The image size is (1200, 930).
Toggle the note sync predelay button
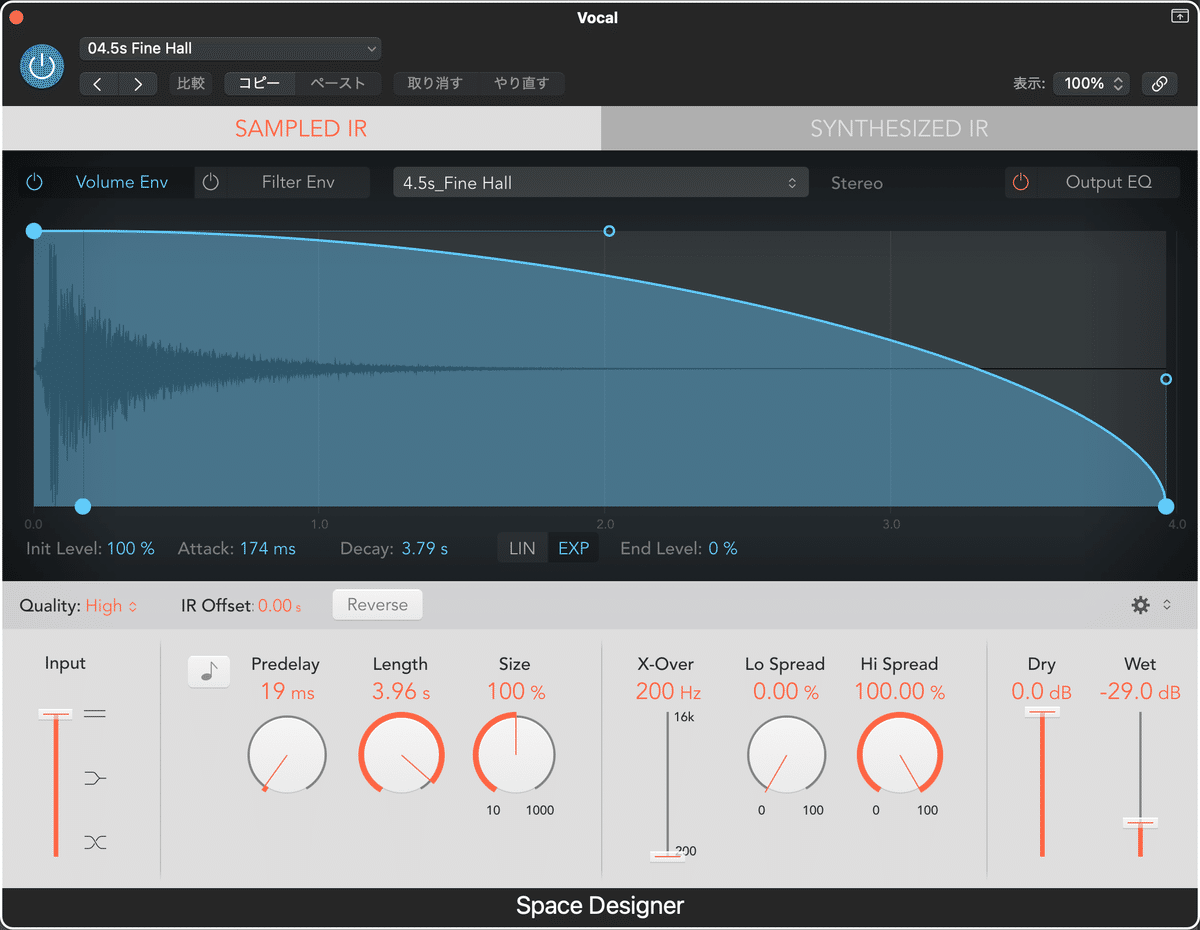coord(209,672)
